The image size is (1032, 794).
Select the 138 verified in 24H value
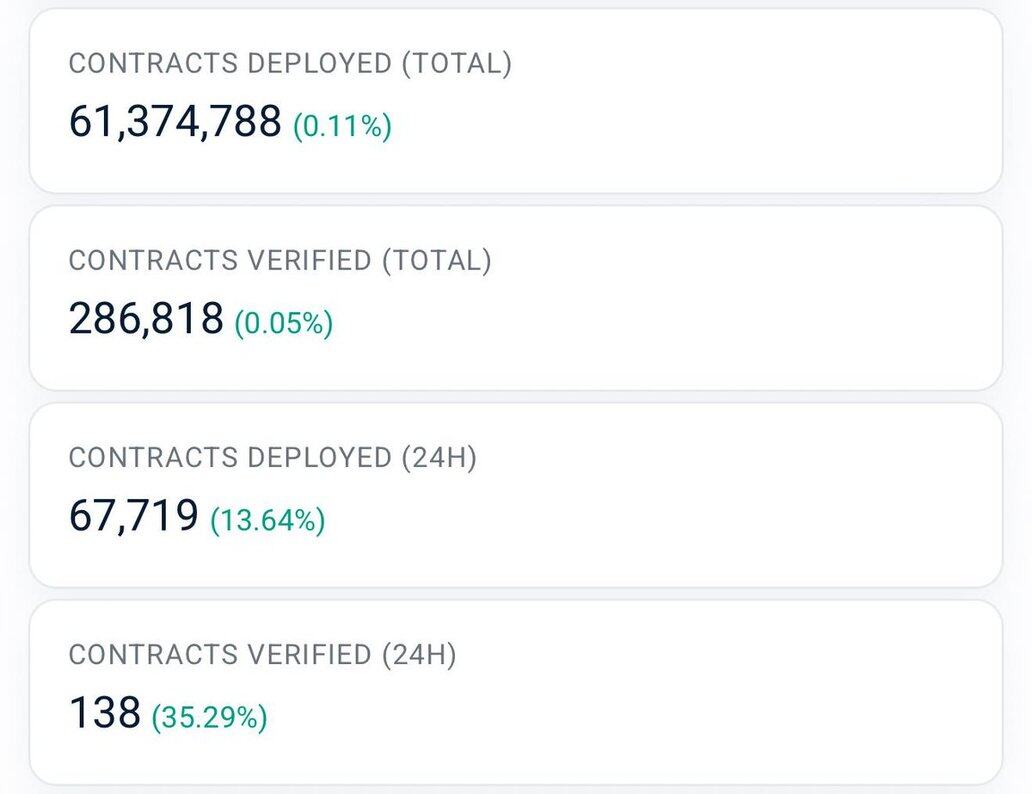point(105,713)
